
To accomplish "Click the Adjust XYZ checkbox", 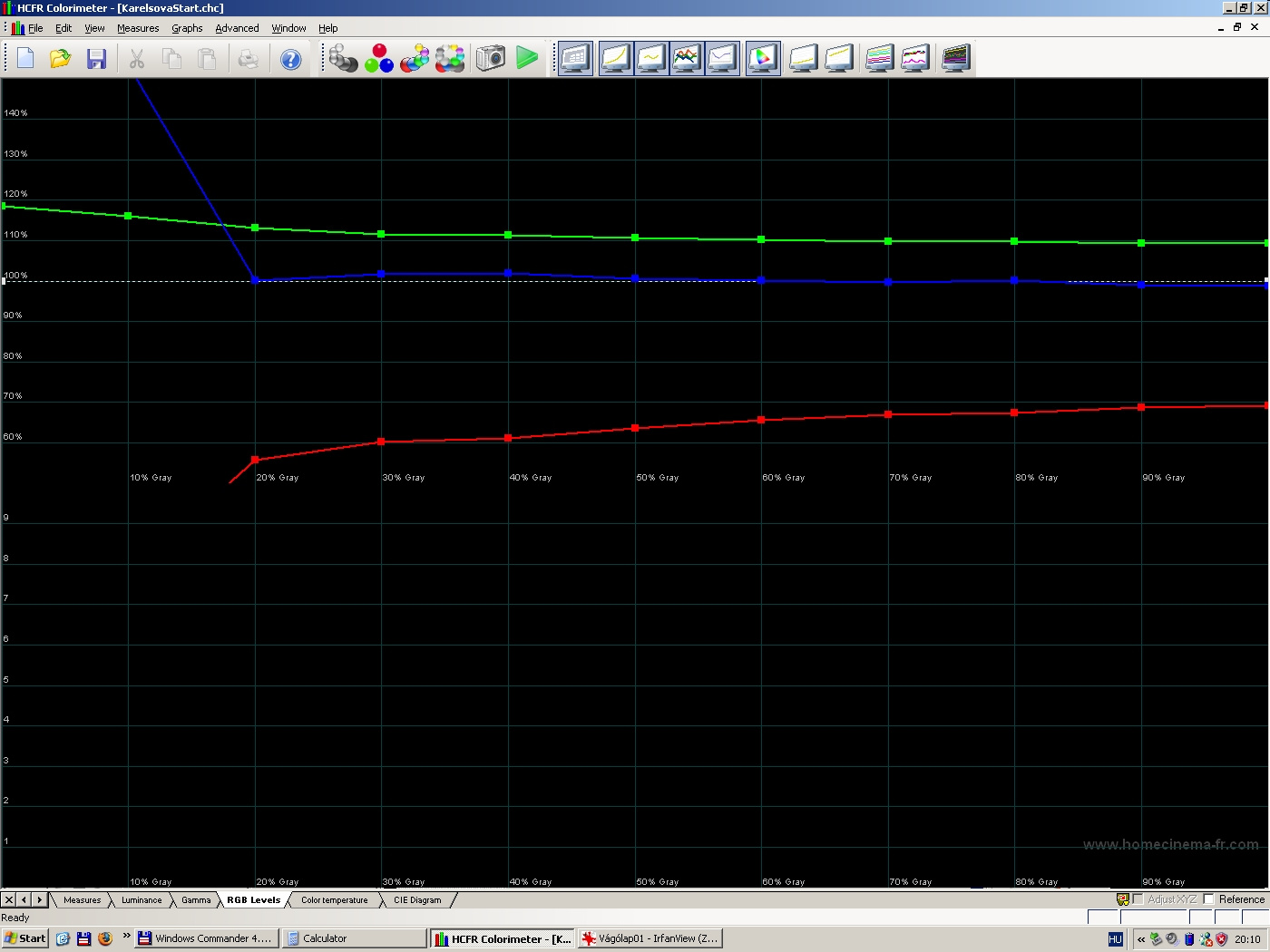I will [x=1138, y=899].
